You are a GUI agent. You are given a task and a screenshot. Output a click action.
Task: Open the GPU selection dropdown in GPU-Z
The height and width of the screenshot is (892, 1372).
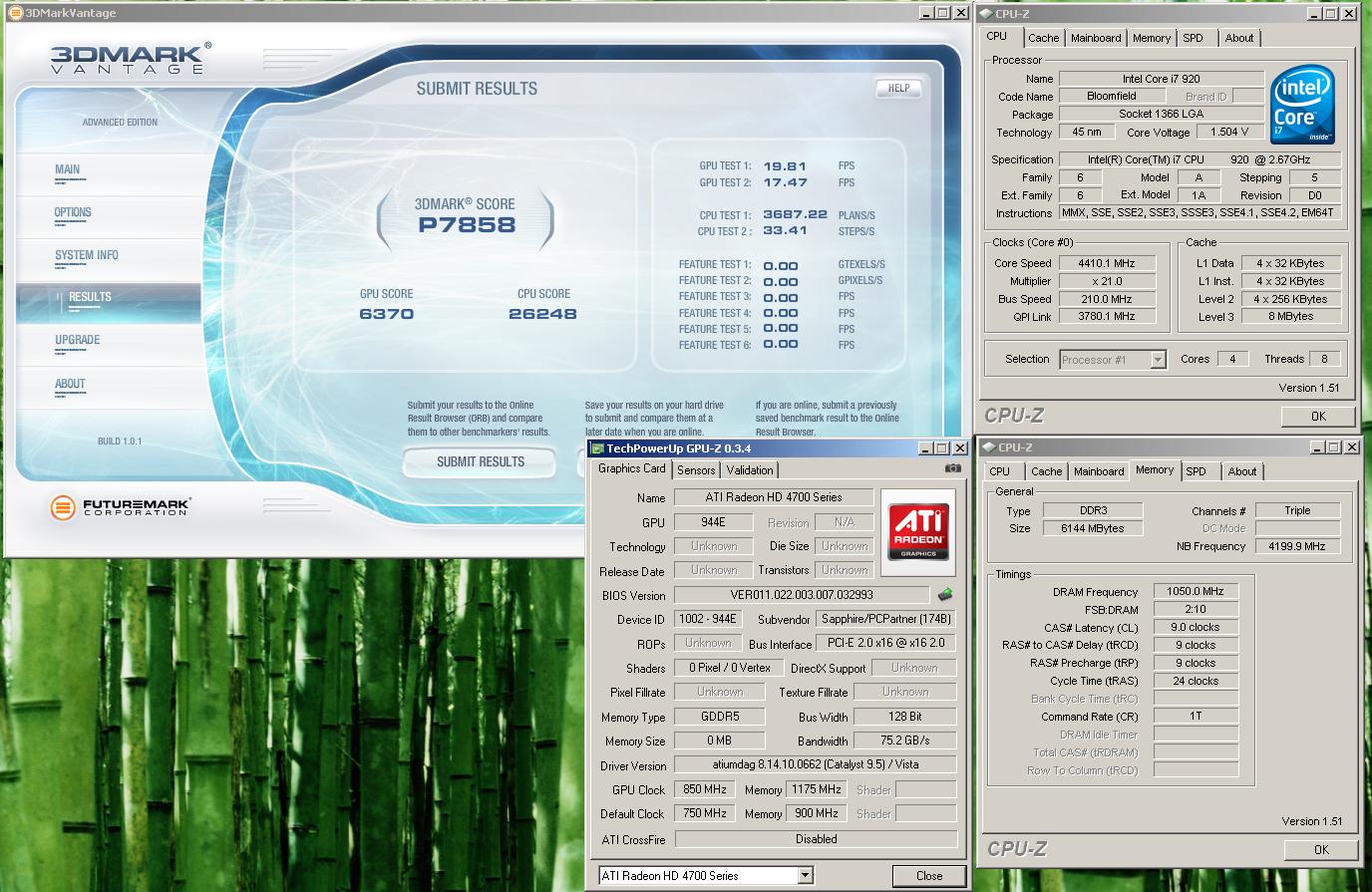click(x=805, y=876)
